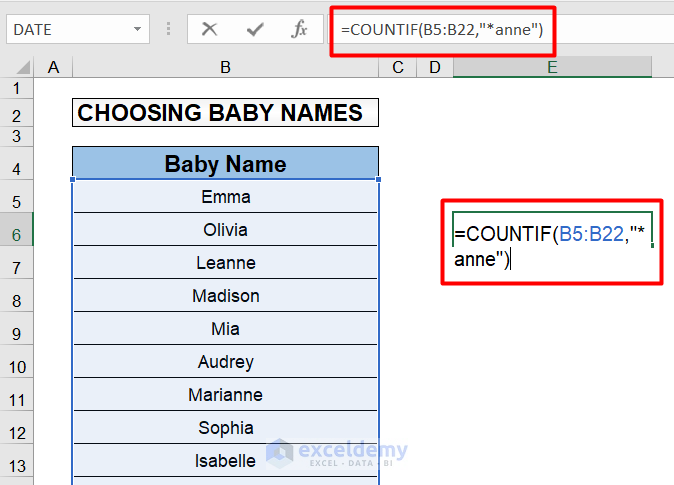Select row 3 header
The height and width of the screenshot is (485, 674).
pyautogui.click(x=16, y=136)
